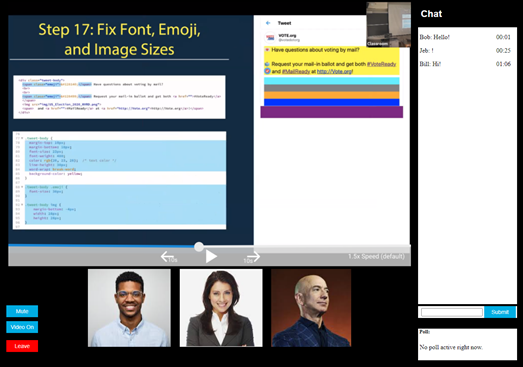
Task: Click the VOTE.org profile avatar
Action: 270,37
